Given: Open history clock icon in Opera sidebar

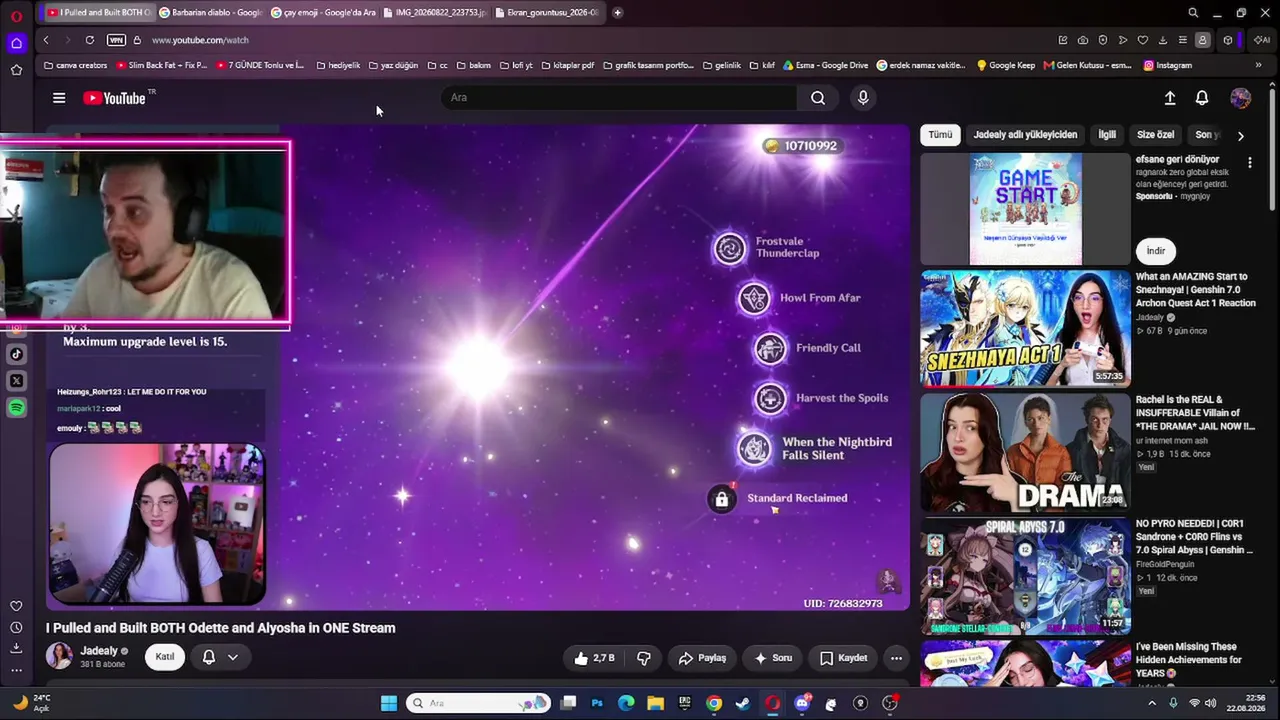Looking at the screenshot, I should coord(16,628).
